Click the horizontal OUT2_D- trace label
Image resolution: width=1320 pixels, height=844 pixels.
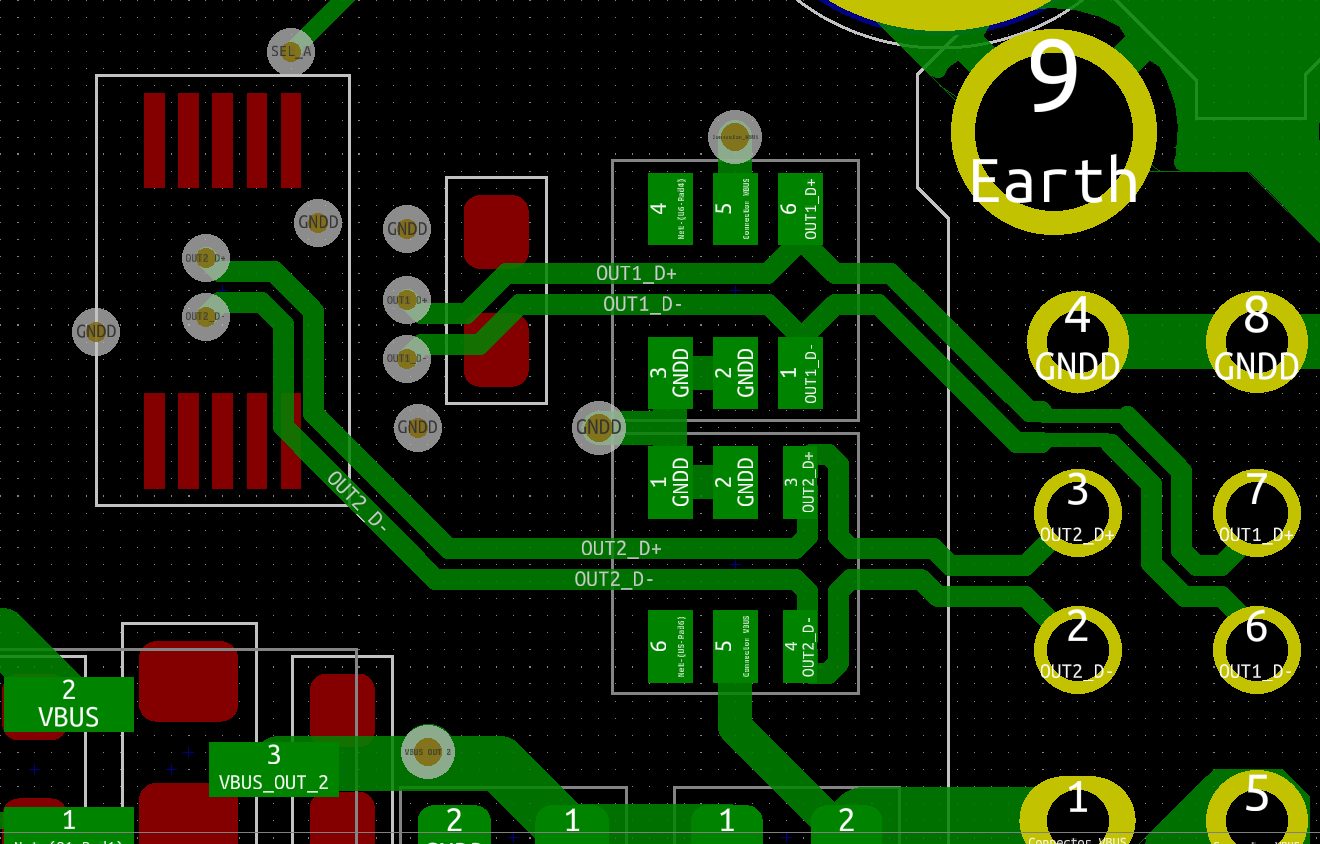(614, 579)
